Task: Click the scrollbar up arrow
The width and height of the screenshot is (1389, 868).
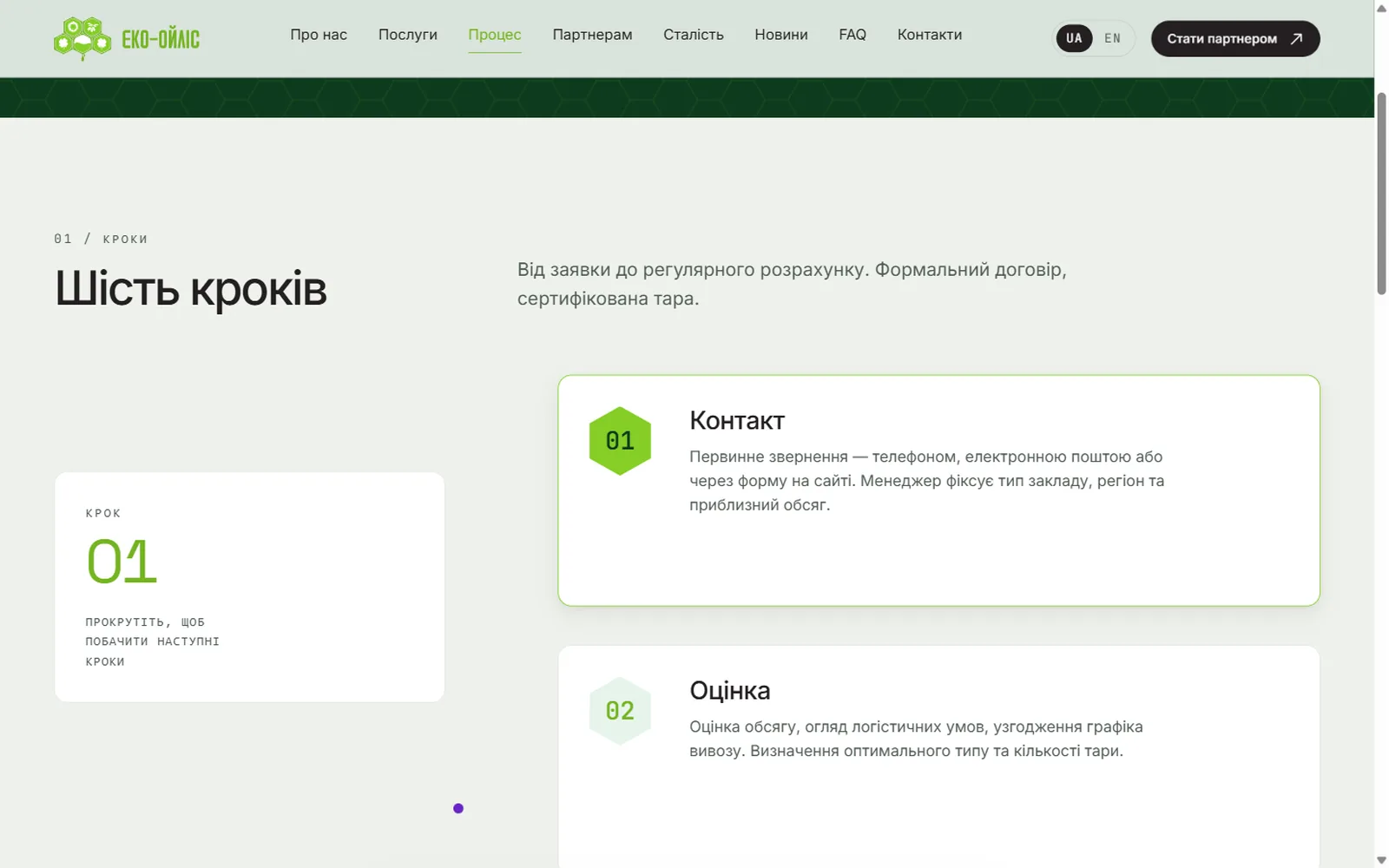Action: click(1381, 8)
